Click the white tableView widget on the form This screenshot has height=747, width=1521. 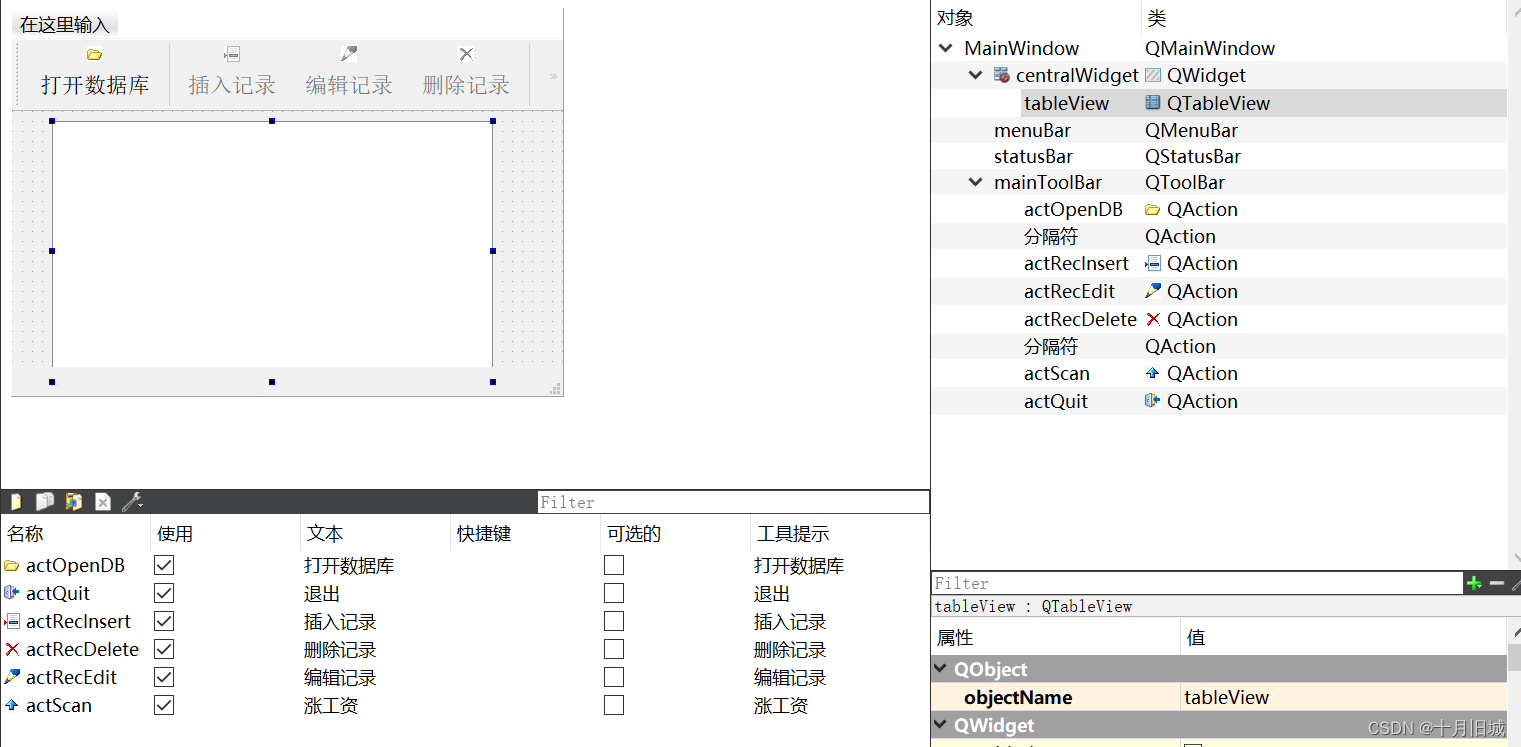pyautogui.click(x=272, y=244)
